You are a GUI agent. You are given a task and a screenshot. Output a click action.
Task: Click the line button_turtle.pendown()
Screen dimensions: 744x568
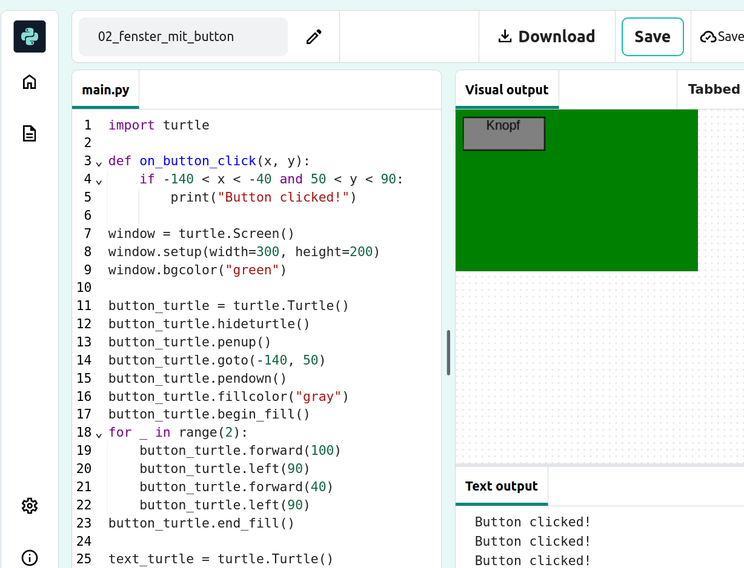[197, 378]
